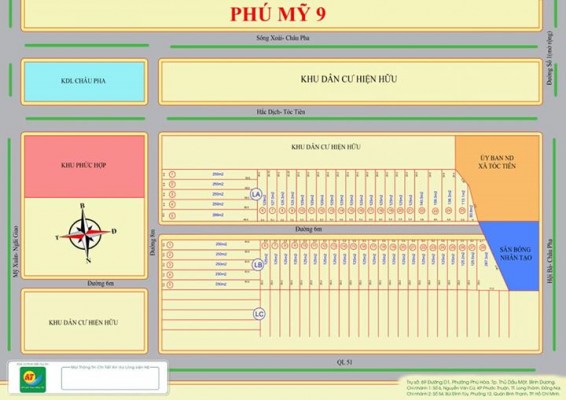
Task: Select the circled LB block marker
Action: click(x=258, y=265)
